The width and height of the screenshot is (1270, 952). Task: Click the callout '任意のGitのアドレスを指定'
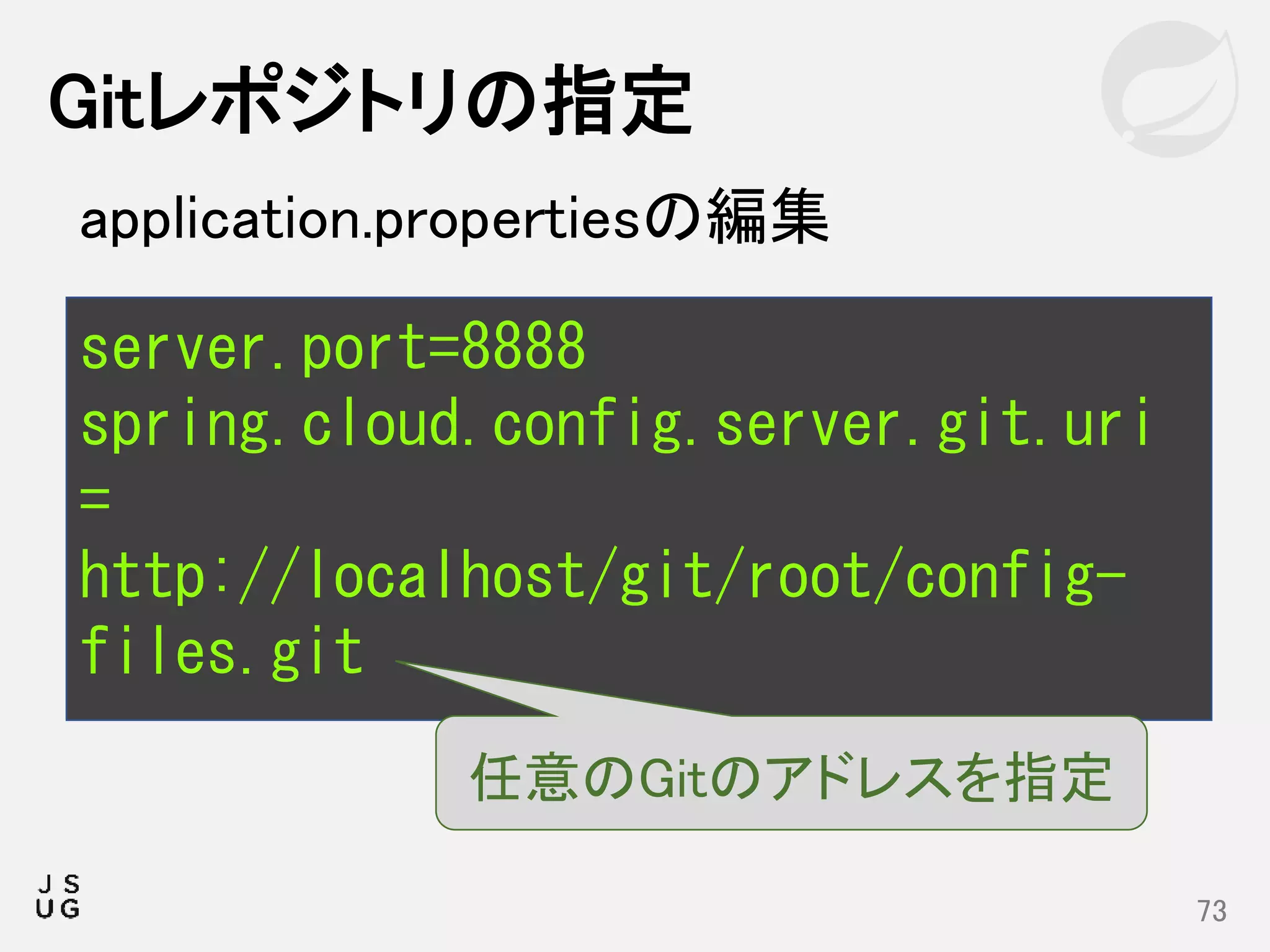(x=791, y=773)
